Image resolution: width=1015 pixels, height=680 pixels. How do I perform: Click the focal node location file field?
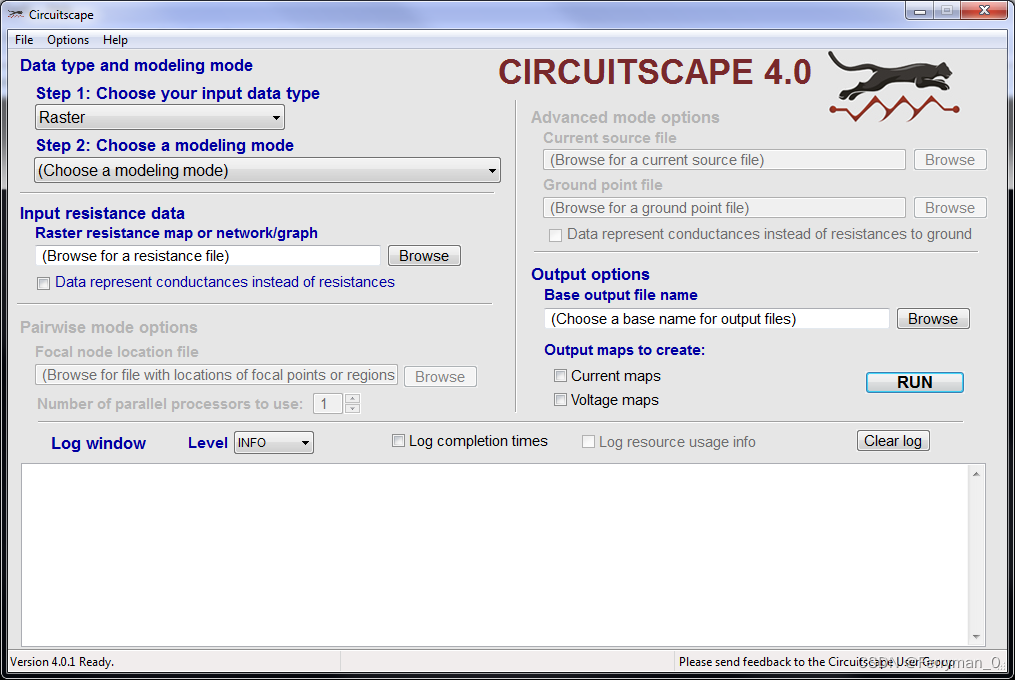pos(216,375)
